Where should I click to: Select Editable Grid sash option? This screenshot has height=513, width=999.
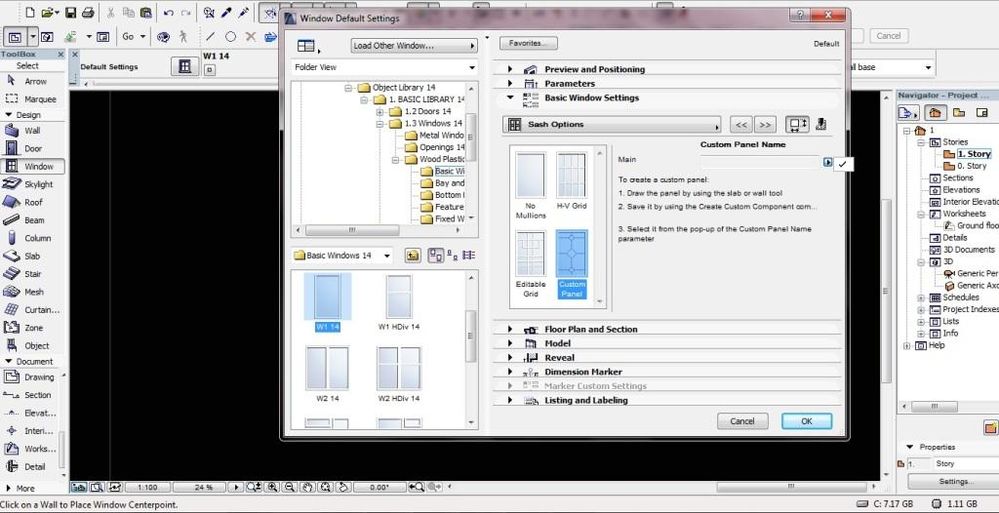[x=531, y=264]
